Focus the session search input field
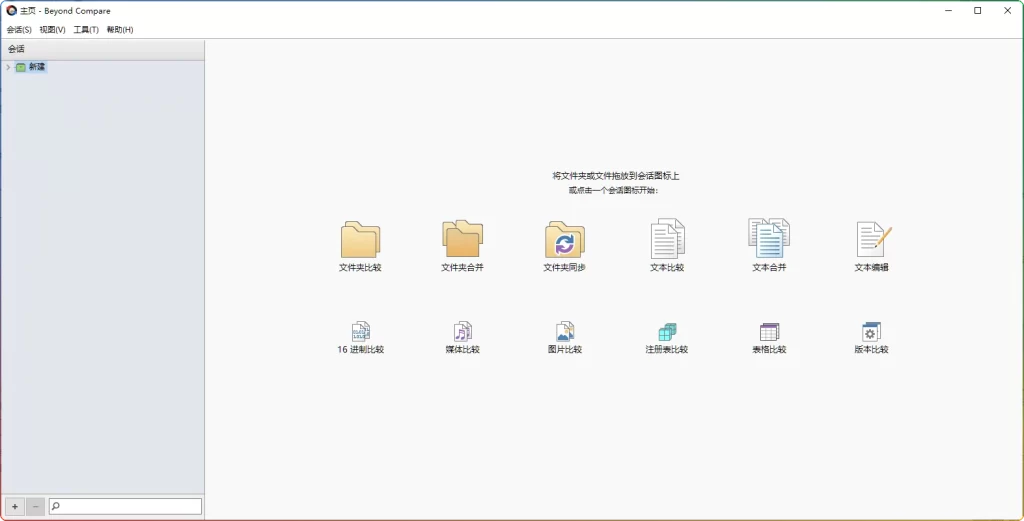This screenshot has height=521, width=1024. [125, 507]
